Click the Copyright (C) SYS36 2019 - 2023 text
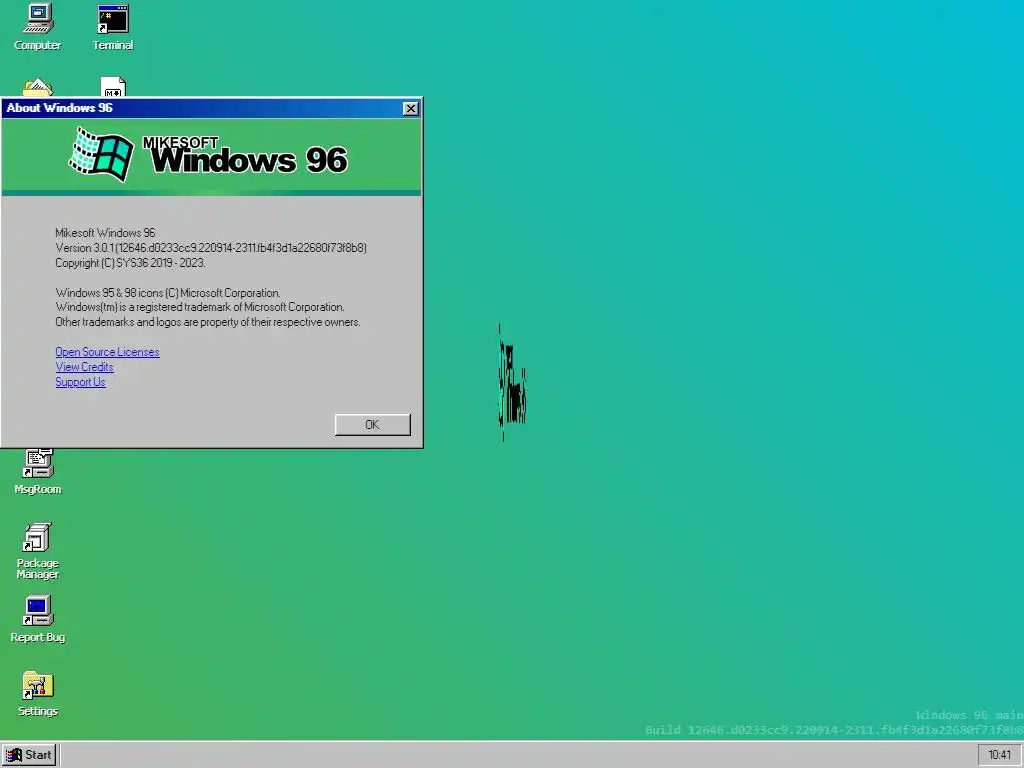This screenshot has height=768, width=1024. [131, 263]
